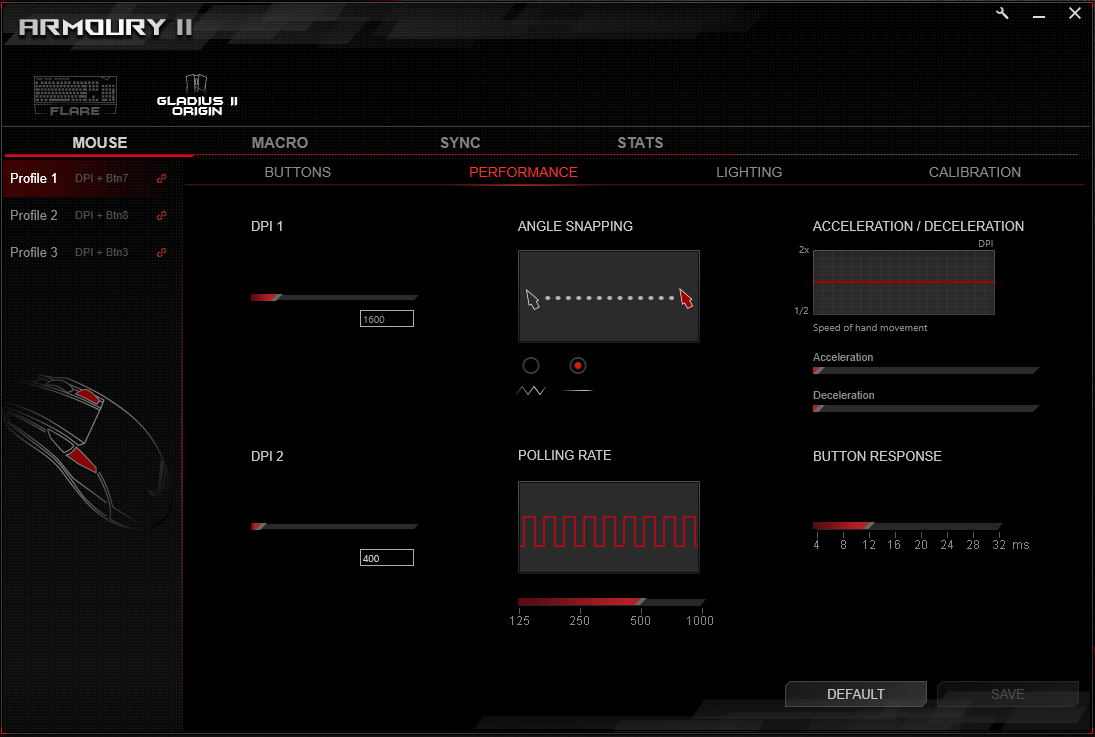This screenshot has width=1095, height=737.
Task: Select the straight-line angle snapping radio option
Action: (578, 365)
